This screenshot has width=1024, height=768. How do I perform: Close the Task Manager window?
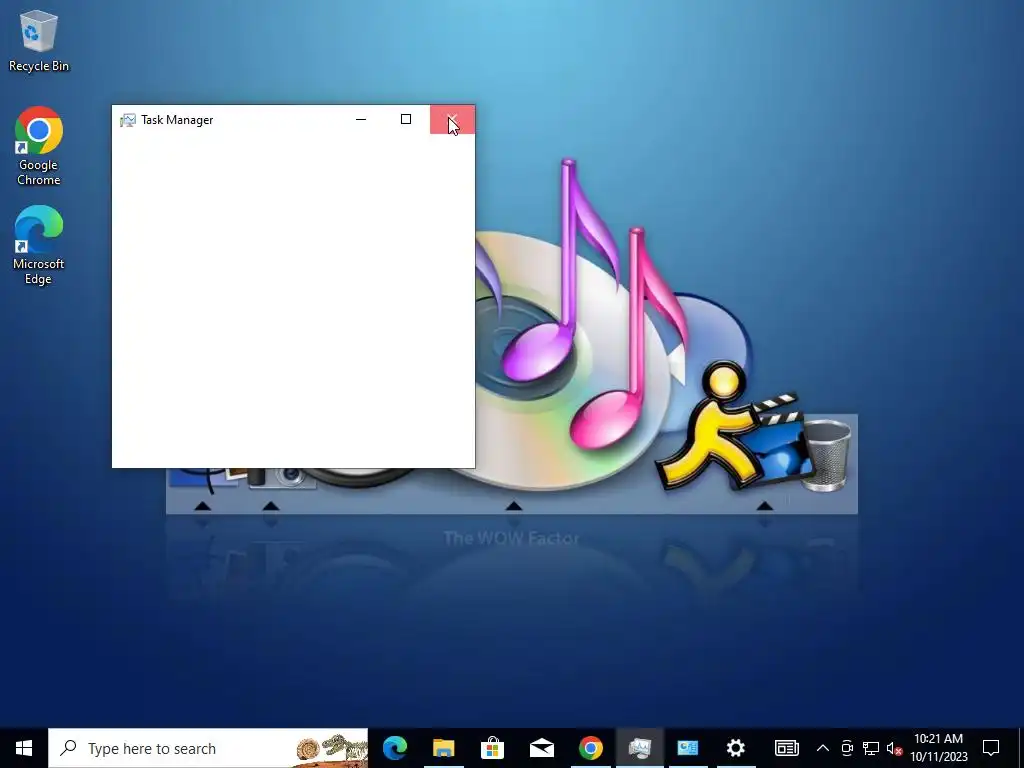coord(453,120)
